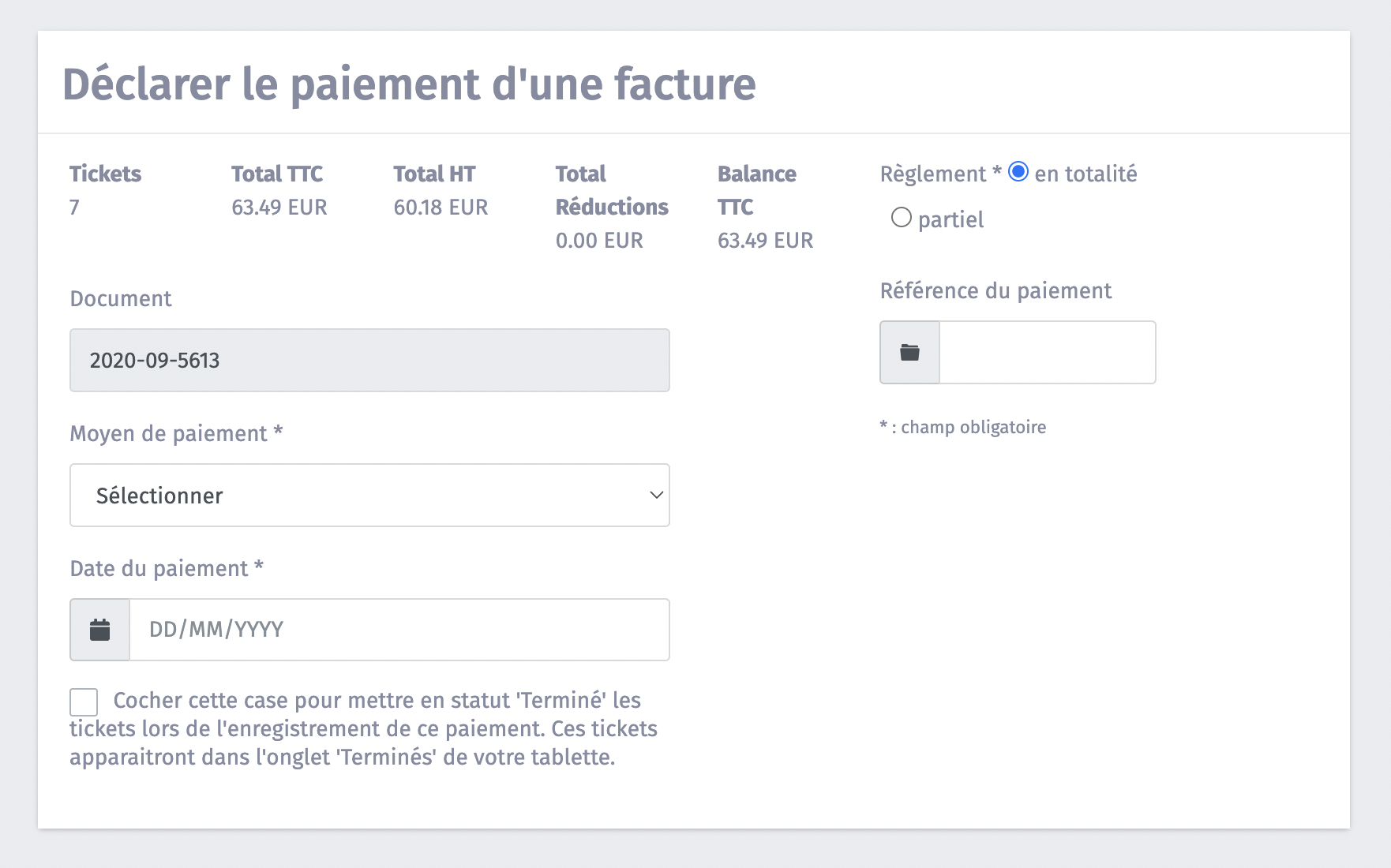Screen dimensions: 1391x868
Task: Choose the 'partiel' payment radio button
Action: (901, 218)
